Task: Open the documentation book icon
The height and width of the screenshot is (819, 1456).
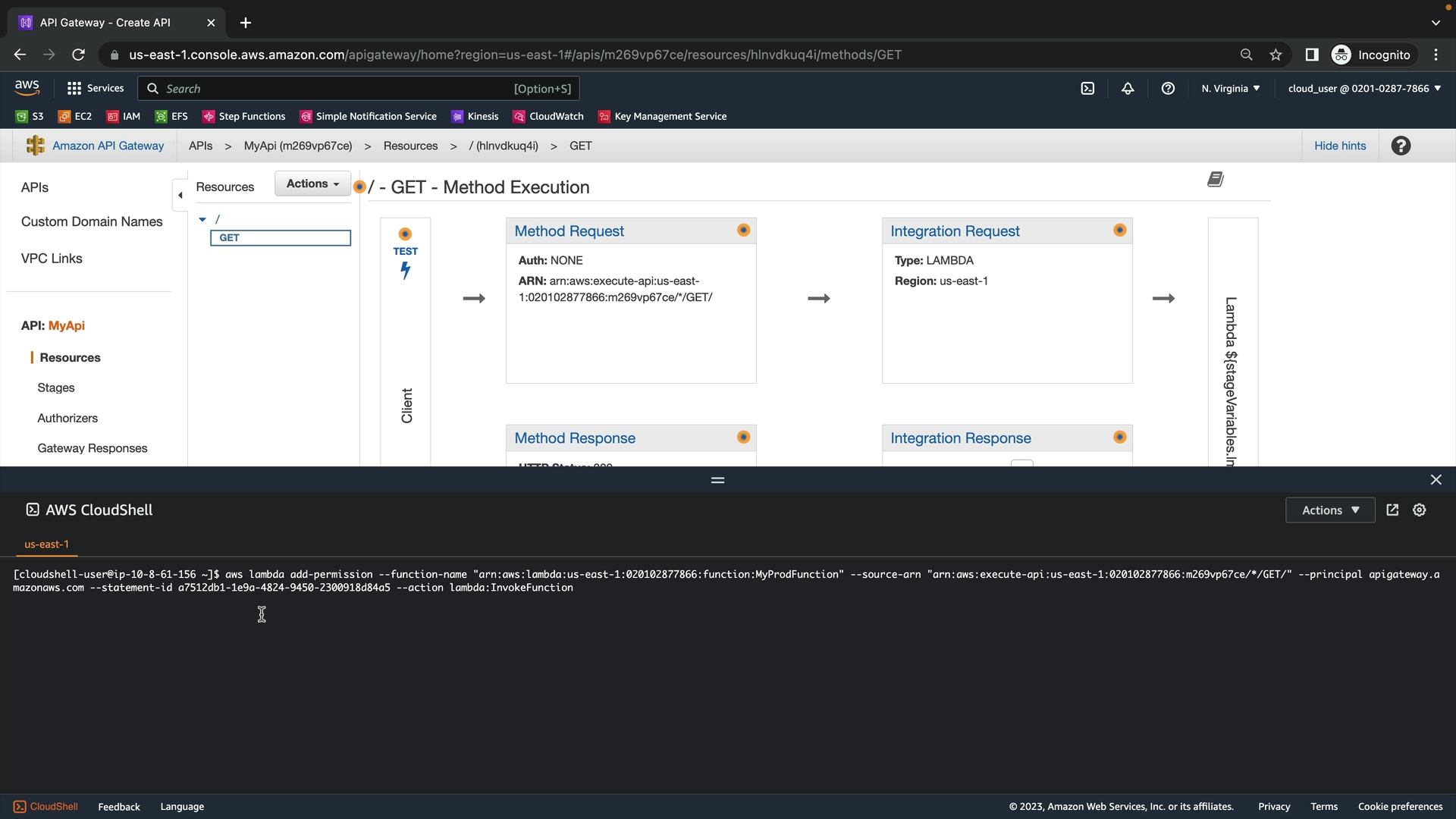Action: (x=1215, y=180)
